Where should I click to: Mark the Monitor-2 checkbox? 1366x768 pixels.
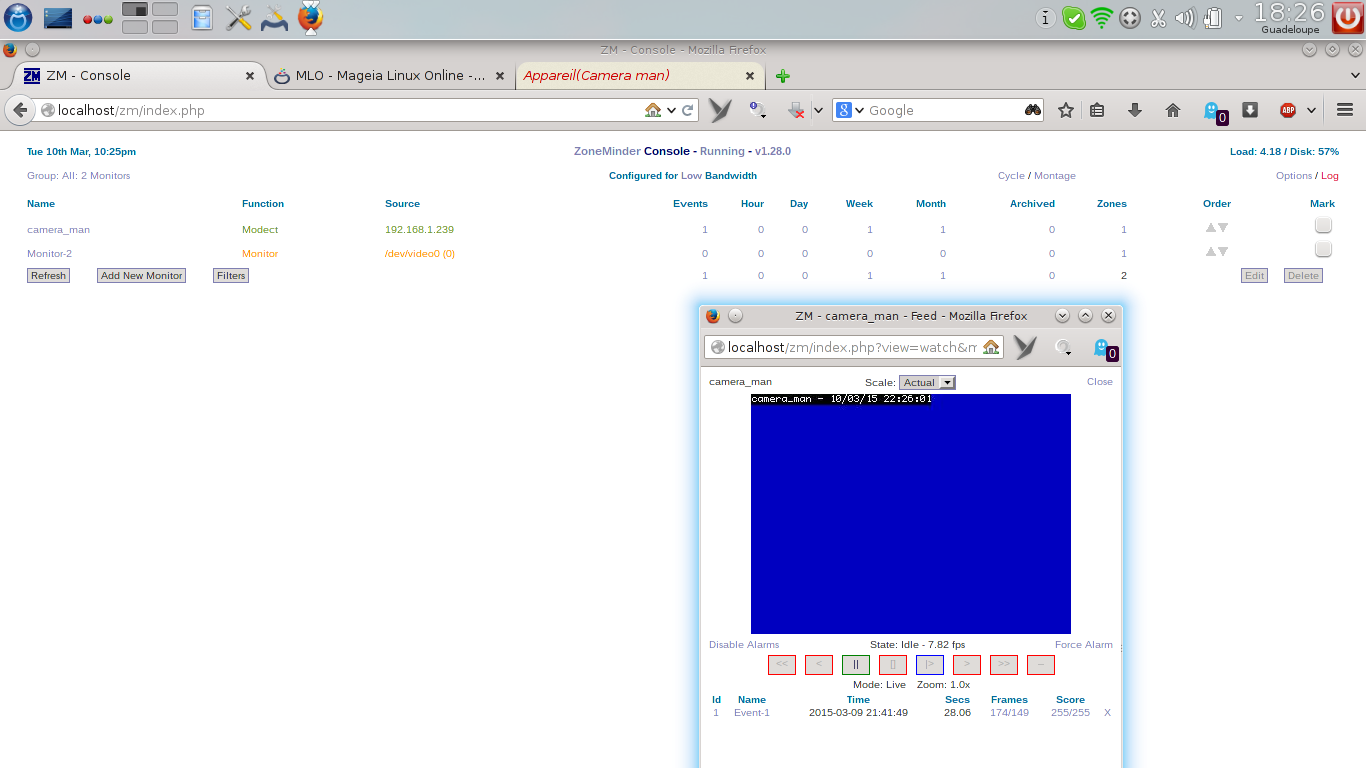[x=1323, y=249]
